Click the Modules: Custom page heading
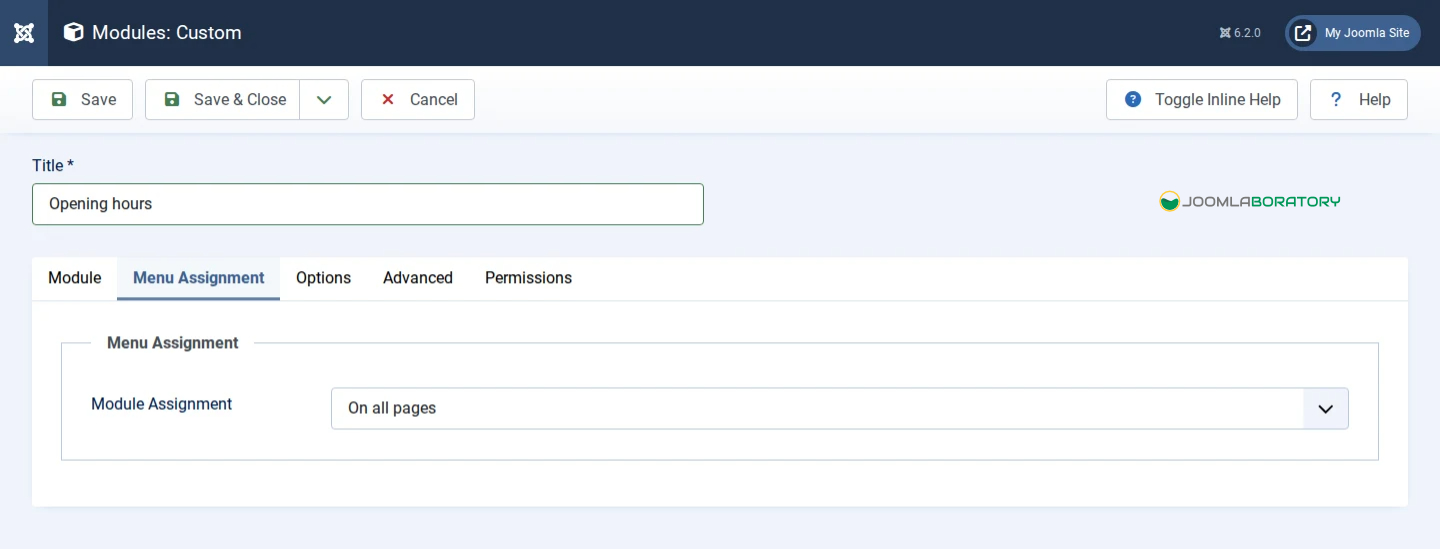Image resolution: width=1440 pixels, height=549 pixels. [x=167, y=33]
